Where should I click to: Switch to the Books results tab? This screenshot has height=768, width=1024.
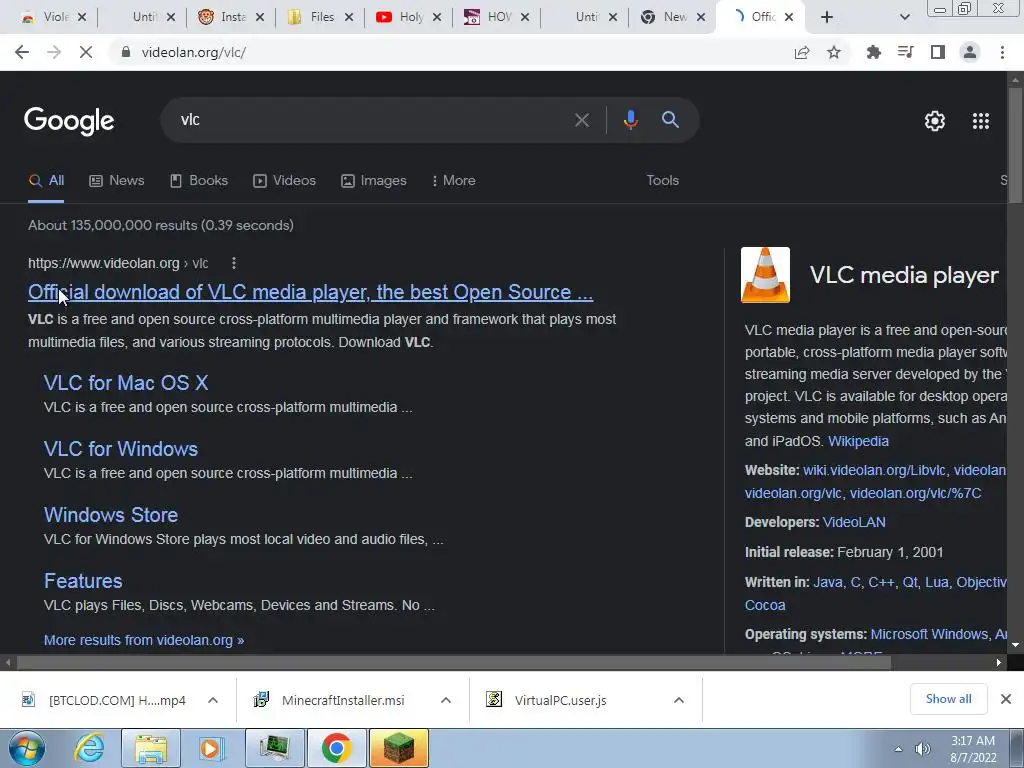pos(199,181)
